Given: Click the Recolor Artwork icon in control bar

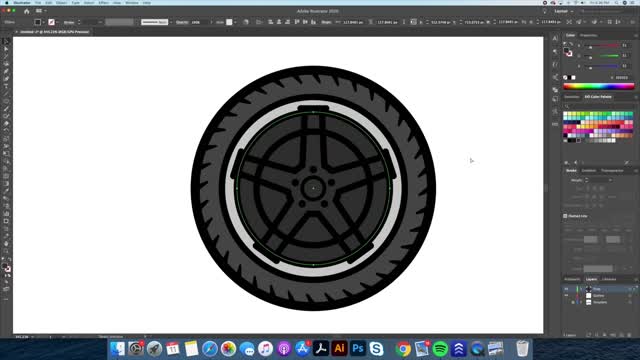Looking at the screenshot, I should pyautogui.click(x=246, y=22).
